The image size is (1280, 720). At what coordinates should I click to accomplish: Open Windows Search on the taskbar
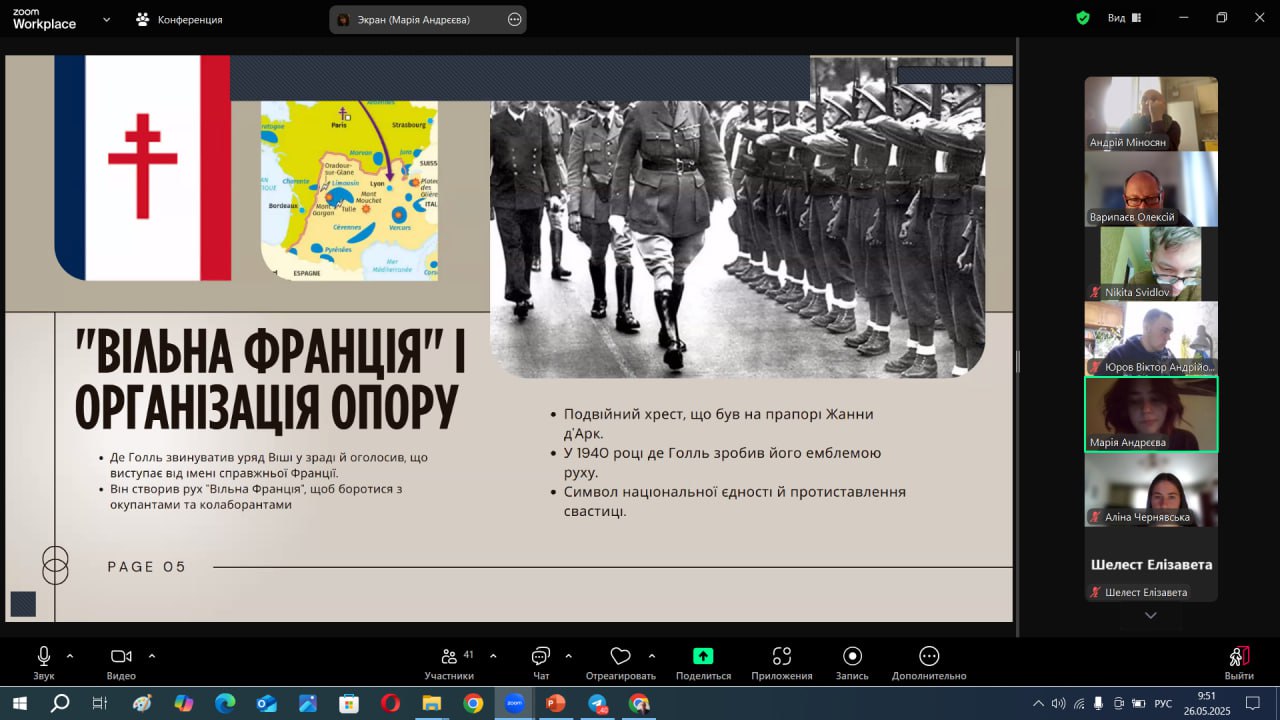pos(60,703)
